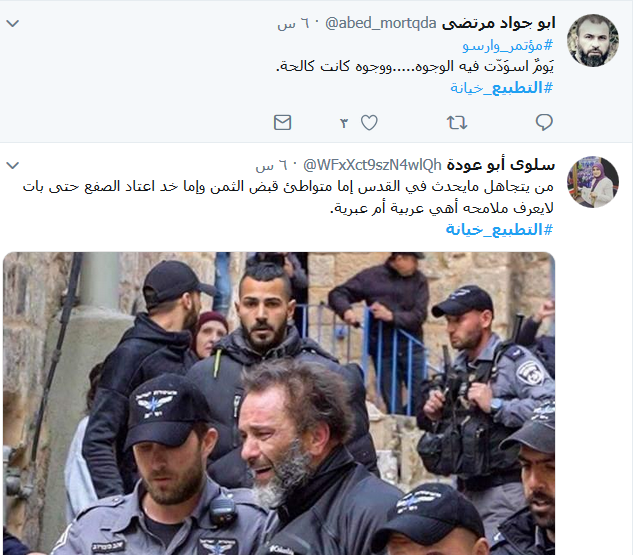The height and width of the screenshot is (555, 633).
Task: Open @abed_mortqda handle
Action: [381, 23]
